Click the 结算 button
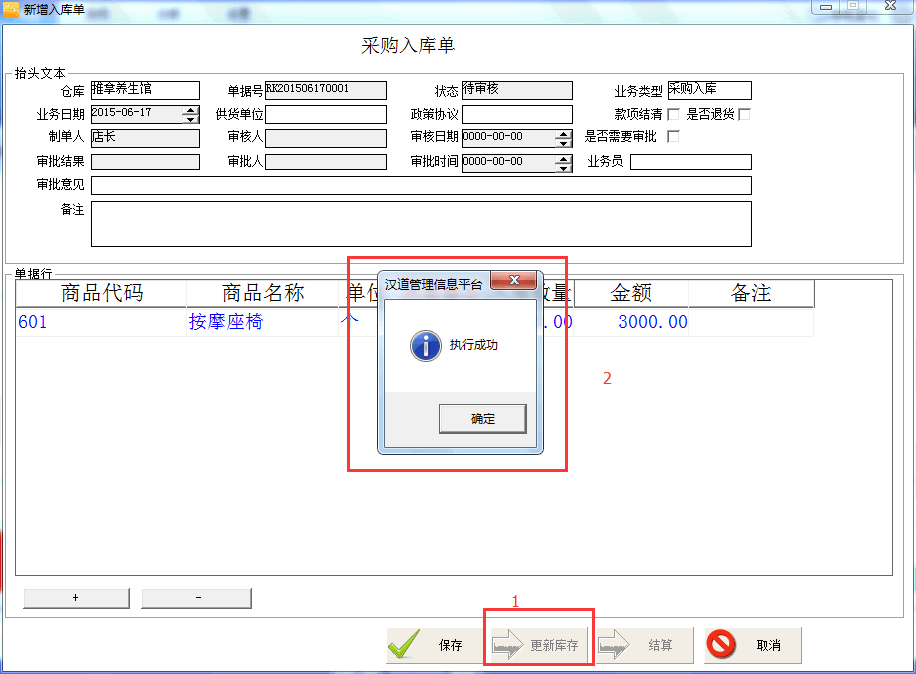The image size is (916, 674). coord(644,645)
